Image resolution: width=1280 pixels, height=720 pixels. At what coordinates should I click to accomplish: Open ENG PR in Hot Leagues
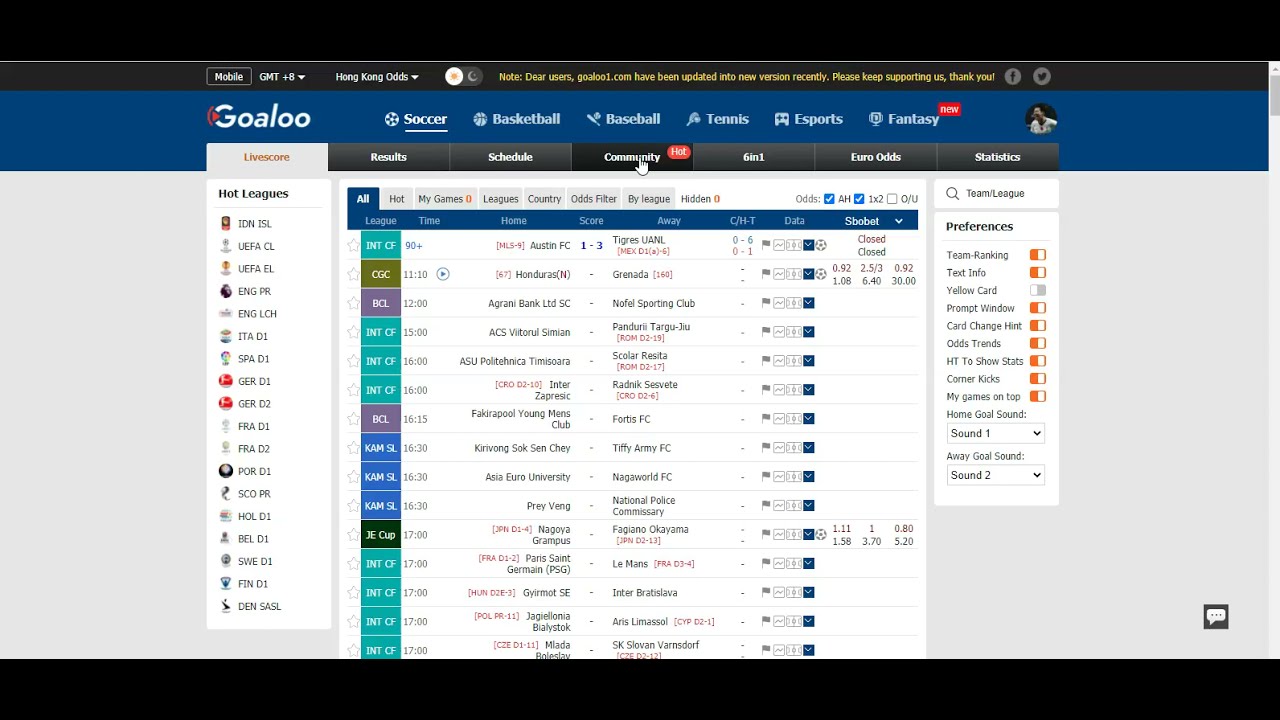254,291
